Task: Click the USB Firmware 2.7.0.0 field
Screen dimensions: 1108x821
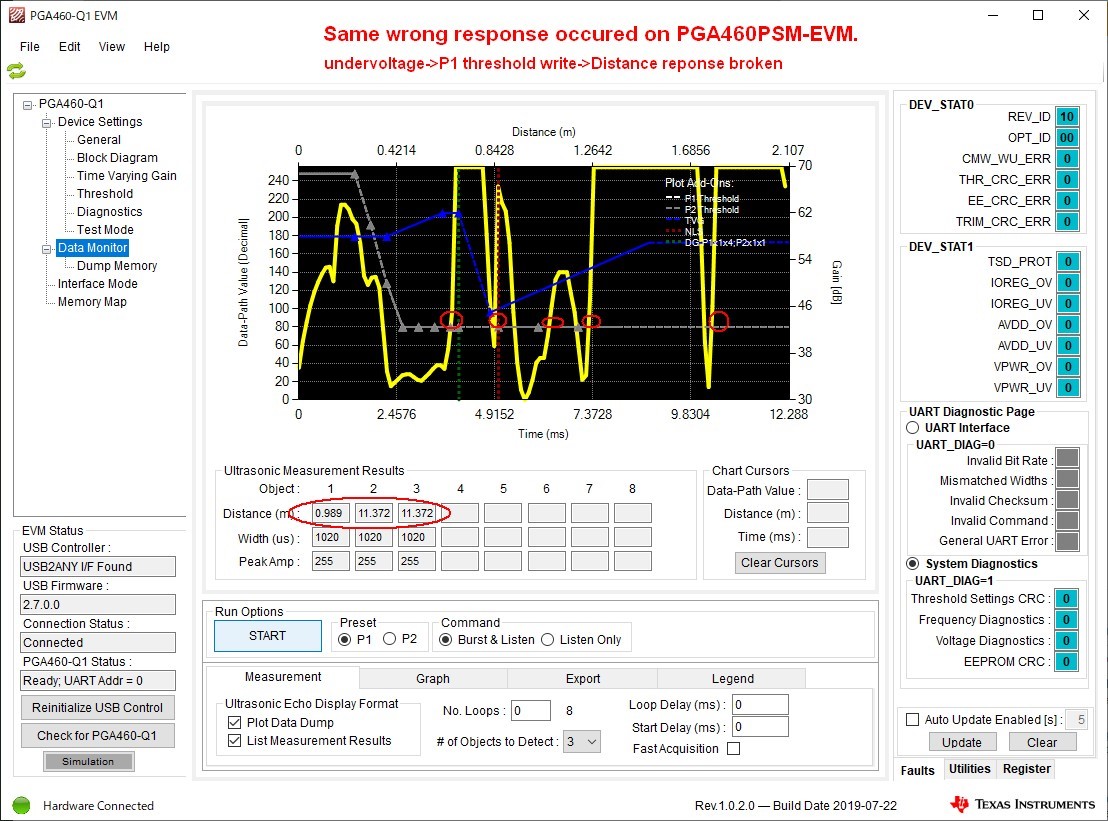Action: [x=98, y=605]
